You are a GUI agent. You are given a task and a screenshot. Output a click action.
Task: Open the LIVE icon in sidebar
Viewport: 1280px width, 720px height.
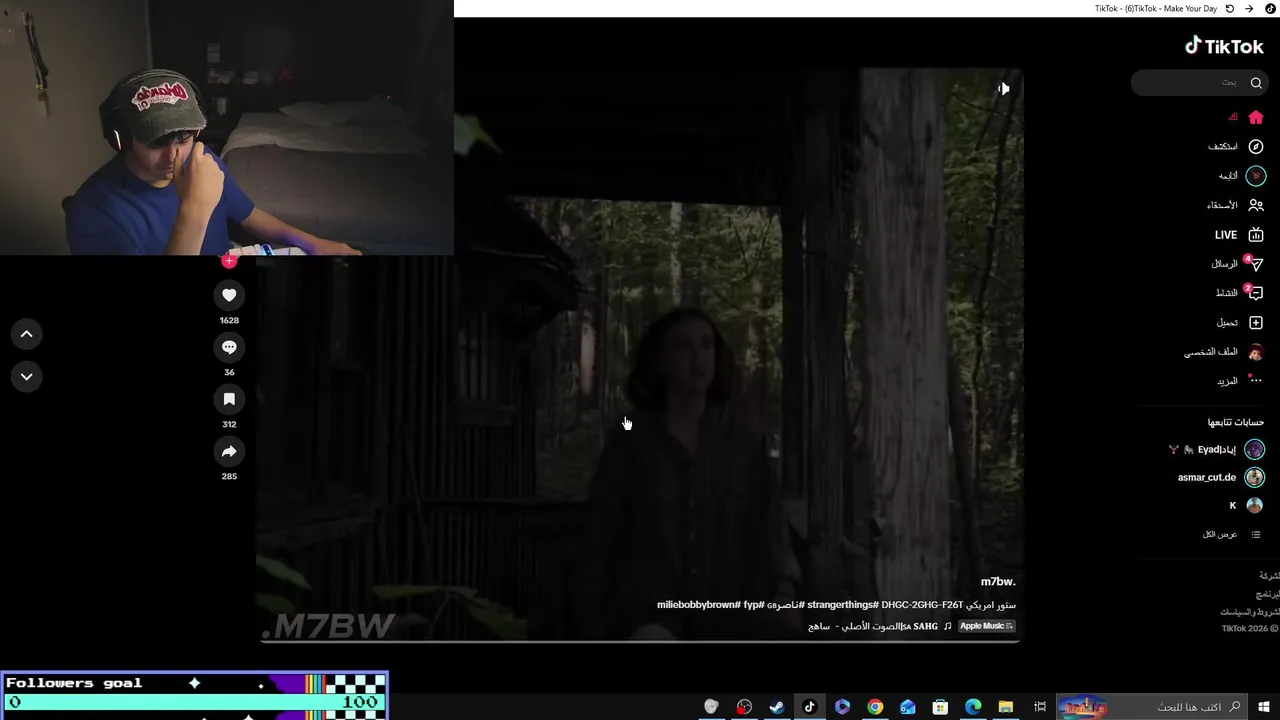[1256, 235]
